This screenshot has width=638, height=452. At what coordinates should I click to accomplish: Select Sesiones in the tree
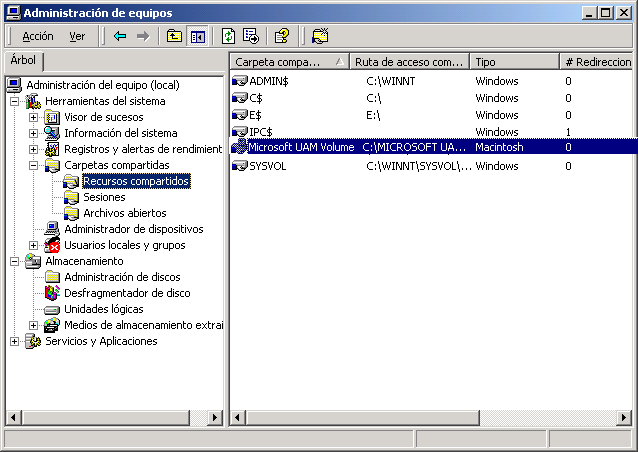tap(104, 197)
